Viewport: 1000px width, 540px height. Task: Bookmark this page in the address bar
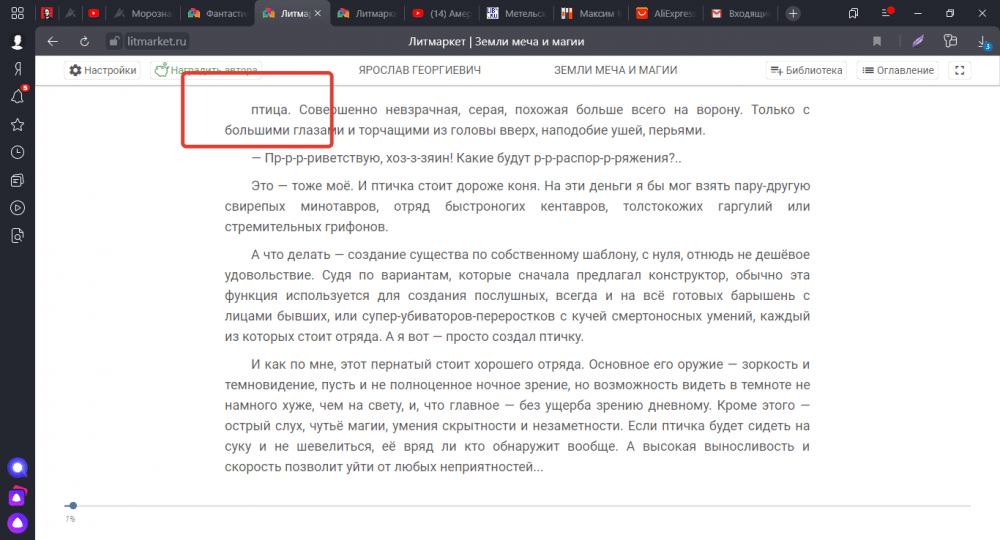click(x=877, y=42)
